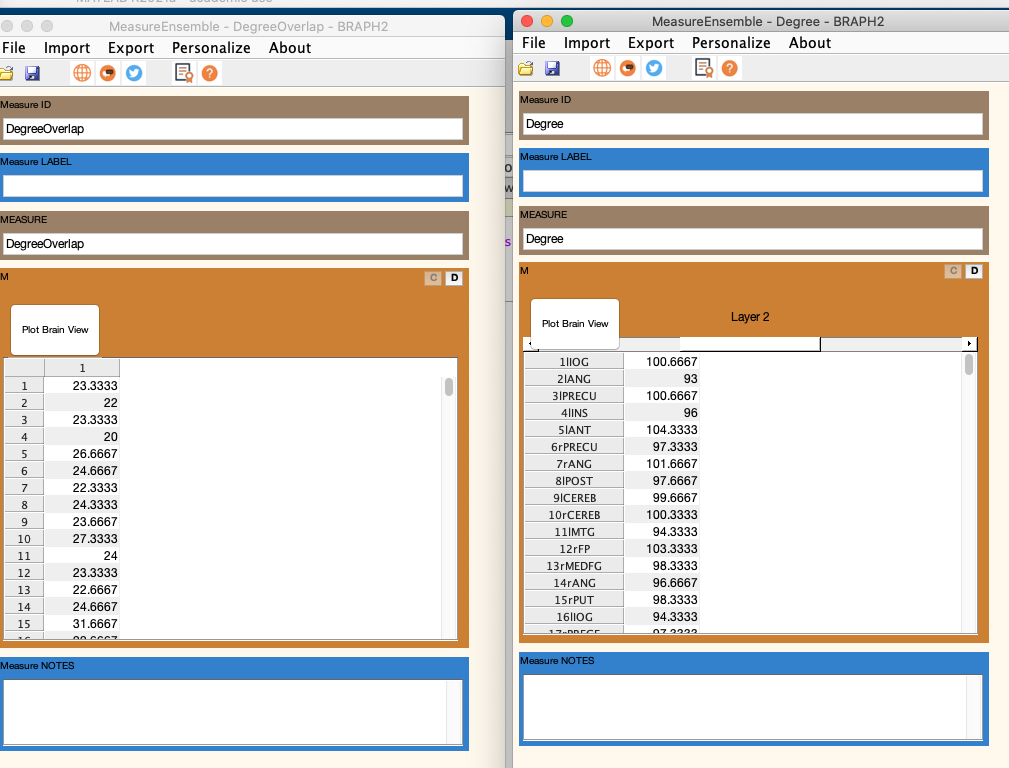
Task: Open a file using the folder icon
Action: [x=525, y=68]
